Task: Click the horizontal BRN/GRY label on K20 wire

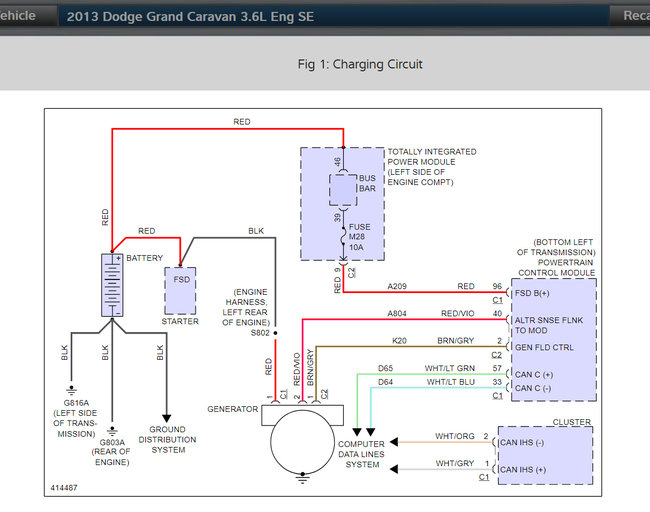Action: click(x=456, y=341)
